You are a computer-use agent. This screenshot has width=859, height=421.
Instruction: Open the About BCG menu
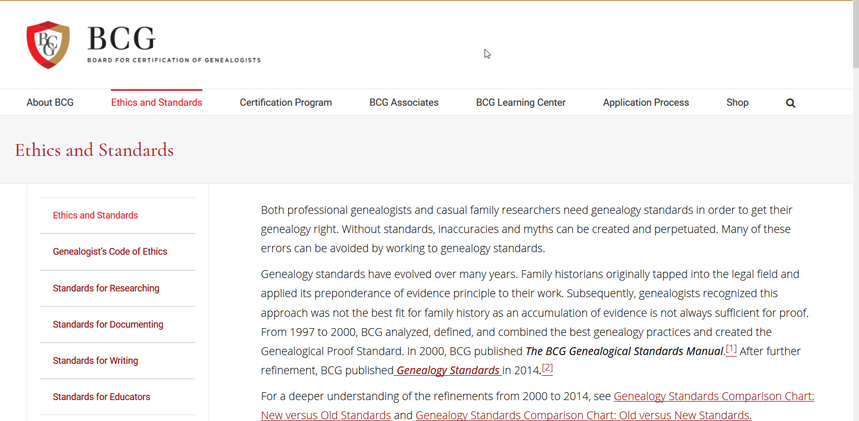click(50, 103)
